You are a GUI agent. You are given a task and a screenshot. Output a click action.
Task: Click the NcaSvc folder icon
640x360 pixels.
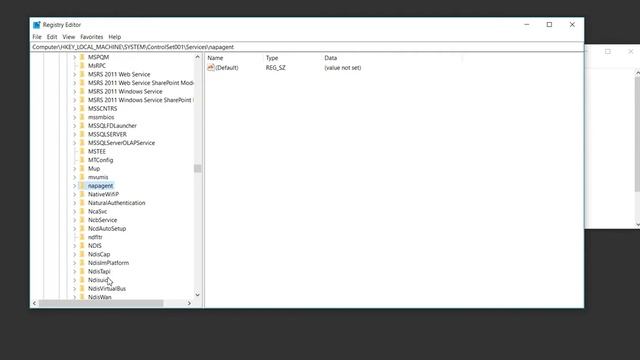click(x=82, y=211)
